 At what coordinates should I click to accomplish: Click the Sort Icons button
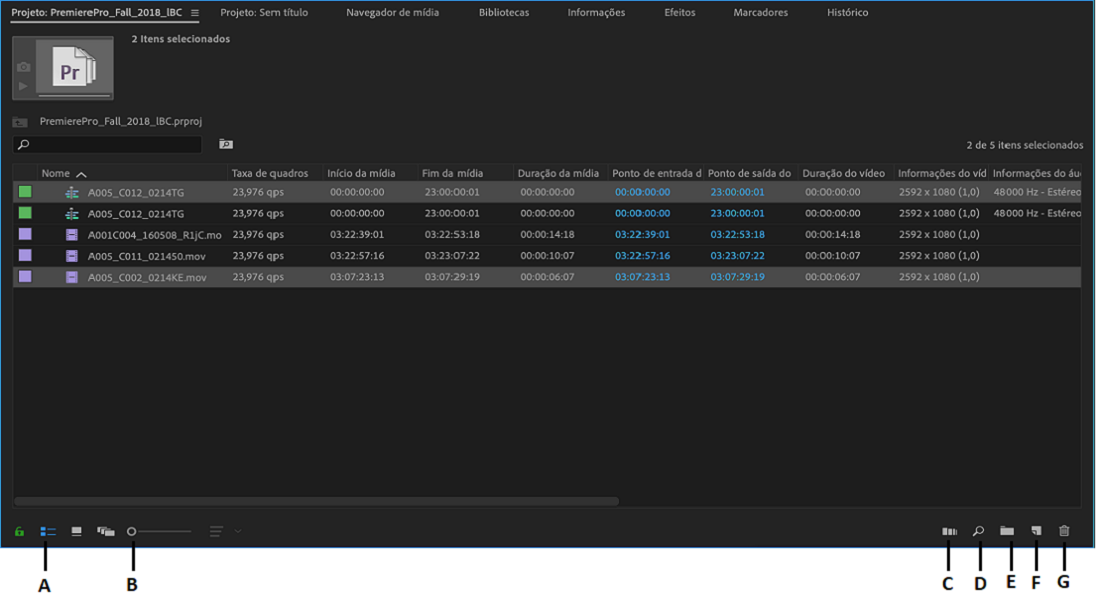tap(216, 532)
